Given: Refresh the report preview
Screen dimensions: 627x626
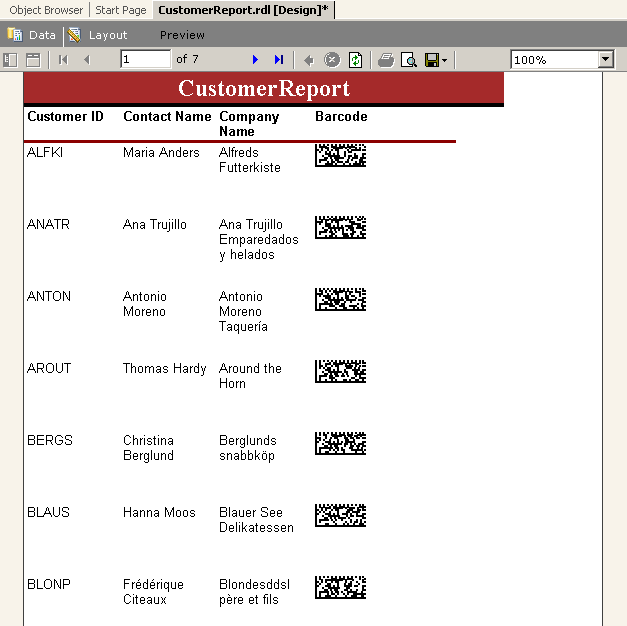Looking at the screenshot, I should click(x=355, y=60).
